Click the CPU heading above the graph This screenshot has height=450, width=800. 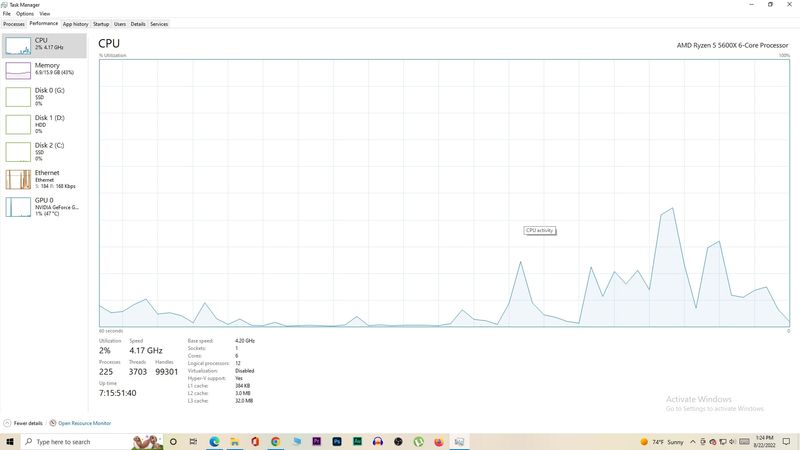pos(109,44)
